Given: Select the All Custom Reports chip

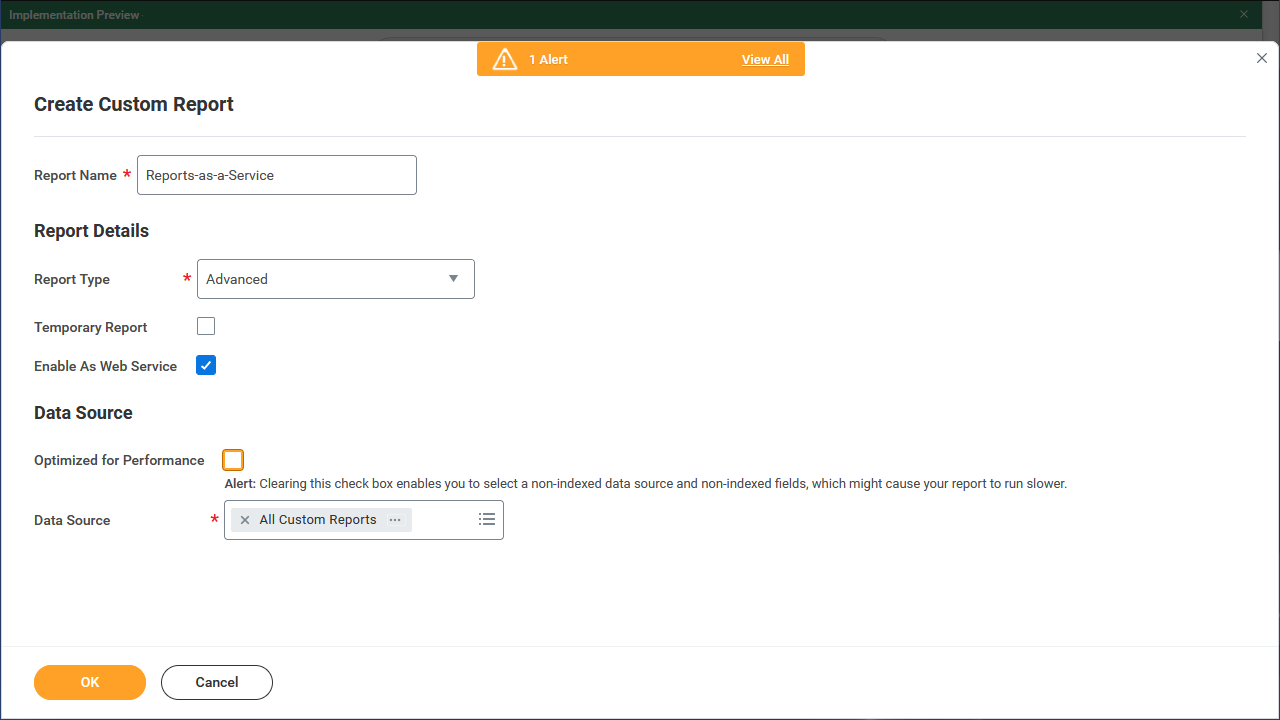Looking at the screenshot, I should [x=318, y=519].
